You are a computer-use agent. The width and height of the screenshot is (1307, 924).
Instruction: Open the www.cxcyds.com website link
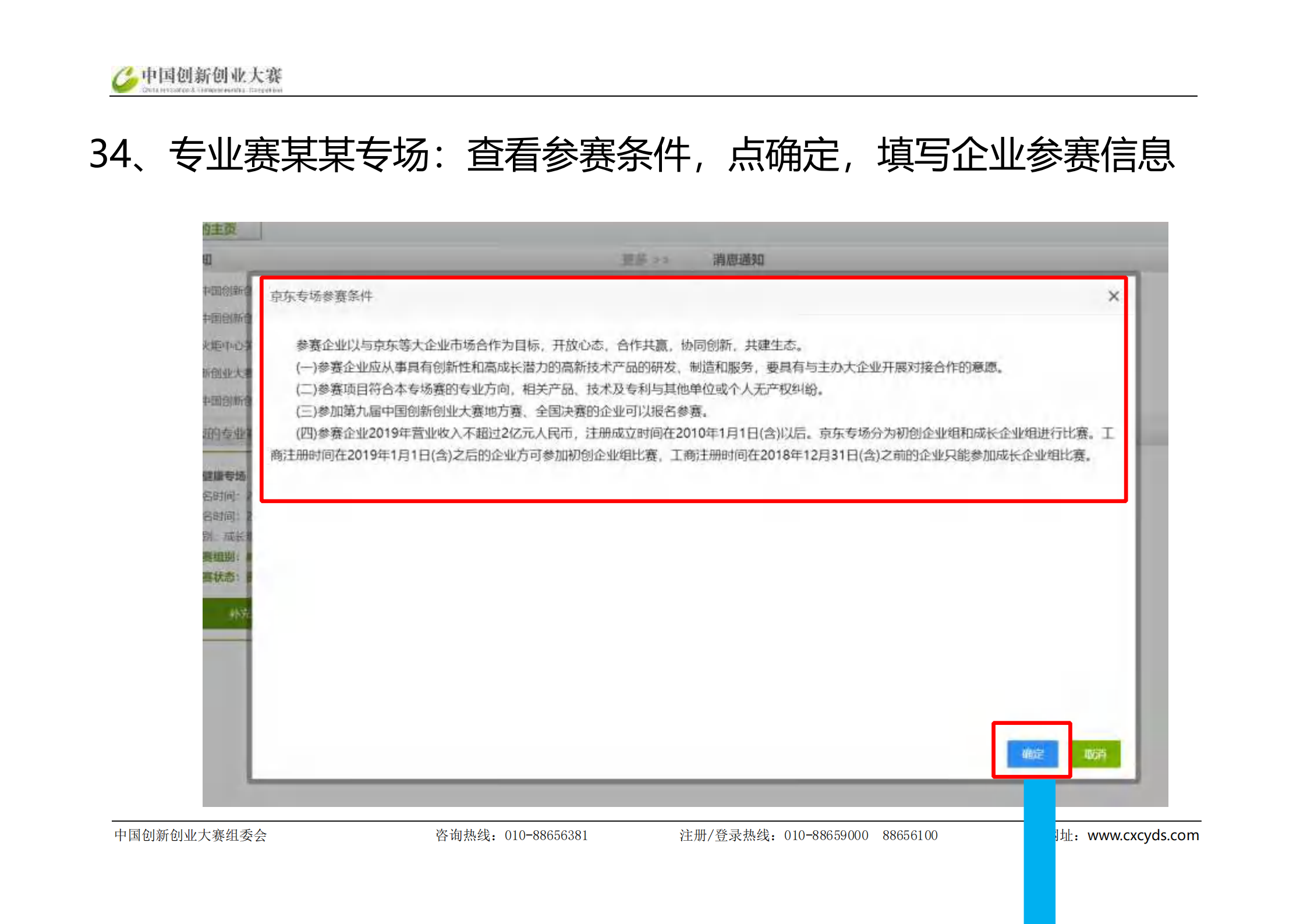pyautogui.click(x=1142, y=835)
